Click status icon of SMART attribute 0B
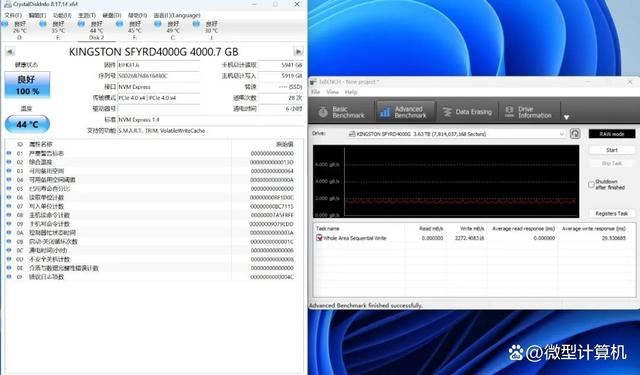Screen dimensions: 640x375 9,241
